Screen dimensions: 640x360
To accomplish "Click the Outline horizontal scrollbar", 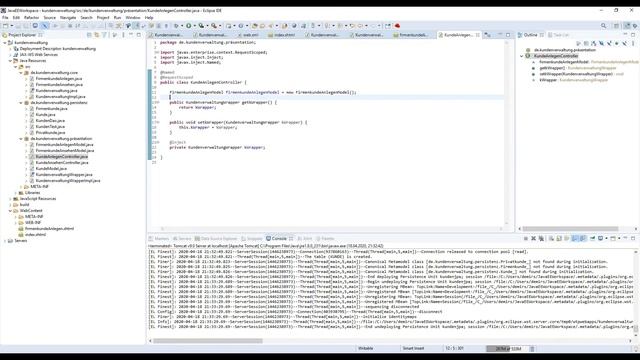I will click(x=571, y=229).
